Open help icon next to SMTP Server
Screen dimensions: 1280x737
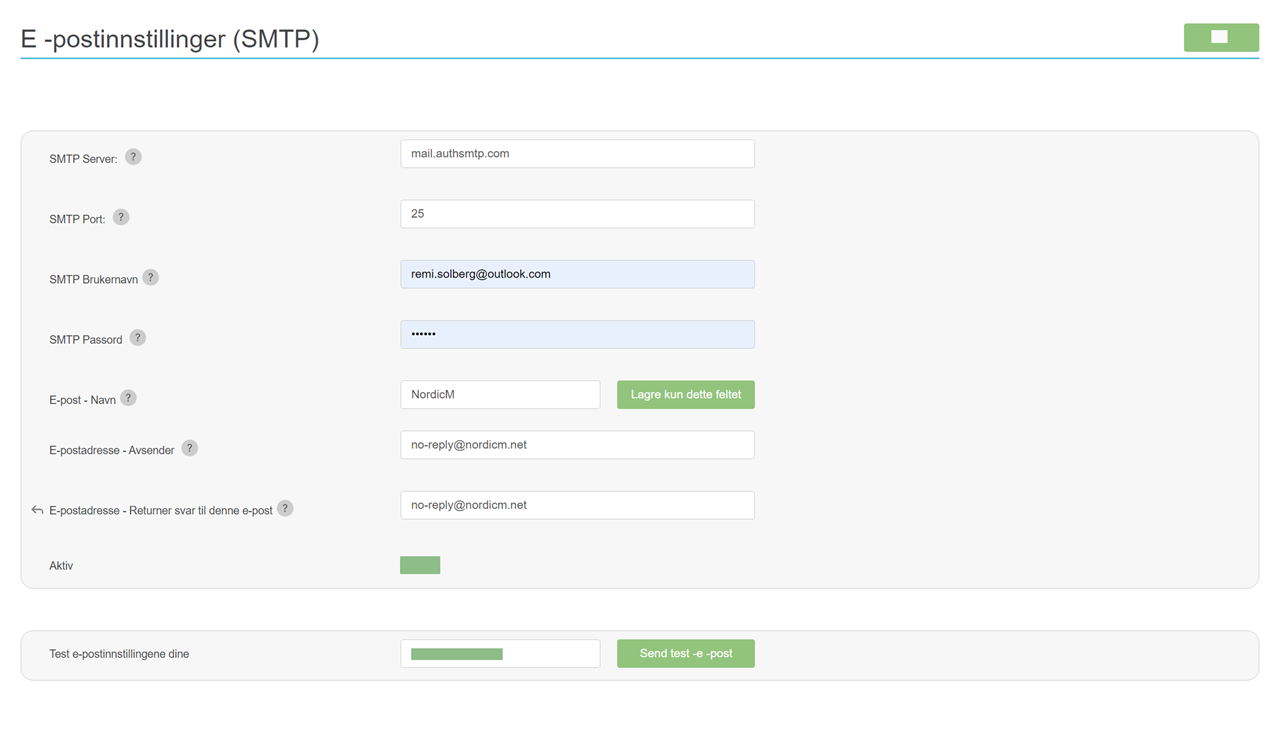point(133,157)
